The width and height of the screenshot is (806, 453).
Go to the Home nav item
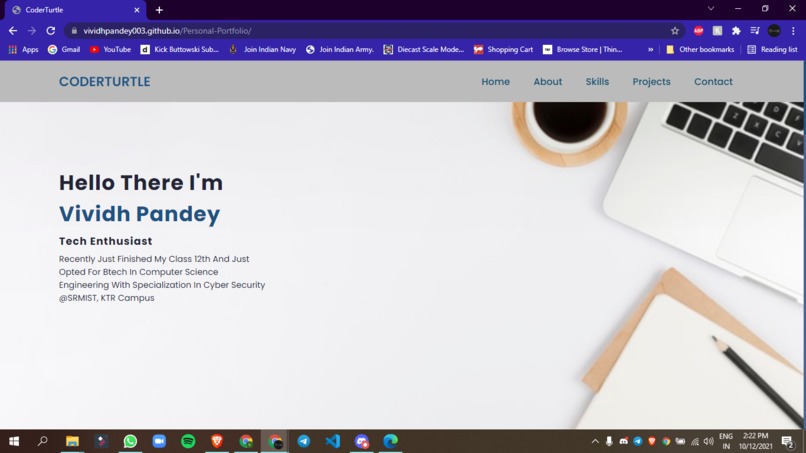tap(496, 82)
